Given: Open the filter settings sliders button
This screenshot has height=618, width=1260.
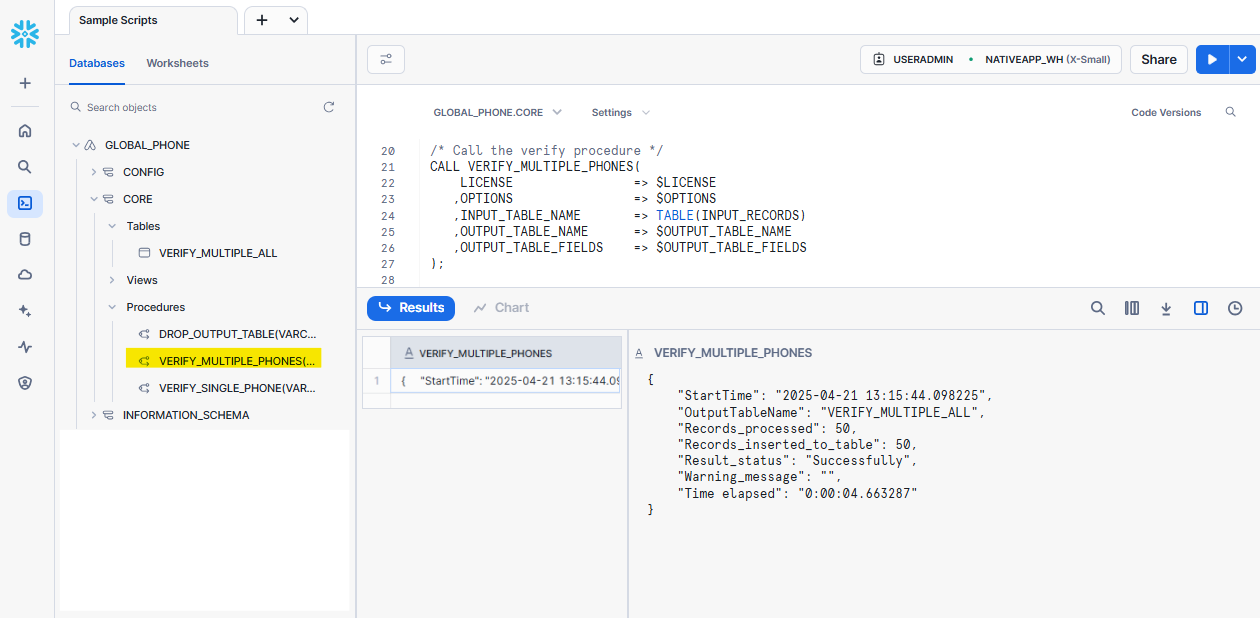Looking at the screenshot, I should 386,59.
